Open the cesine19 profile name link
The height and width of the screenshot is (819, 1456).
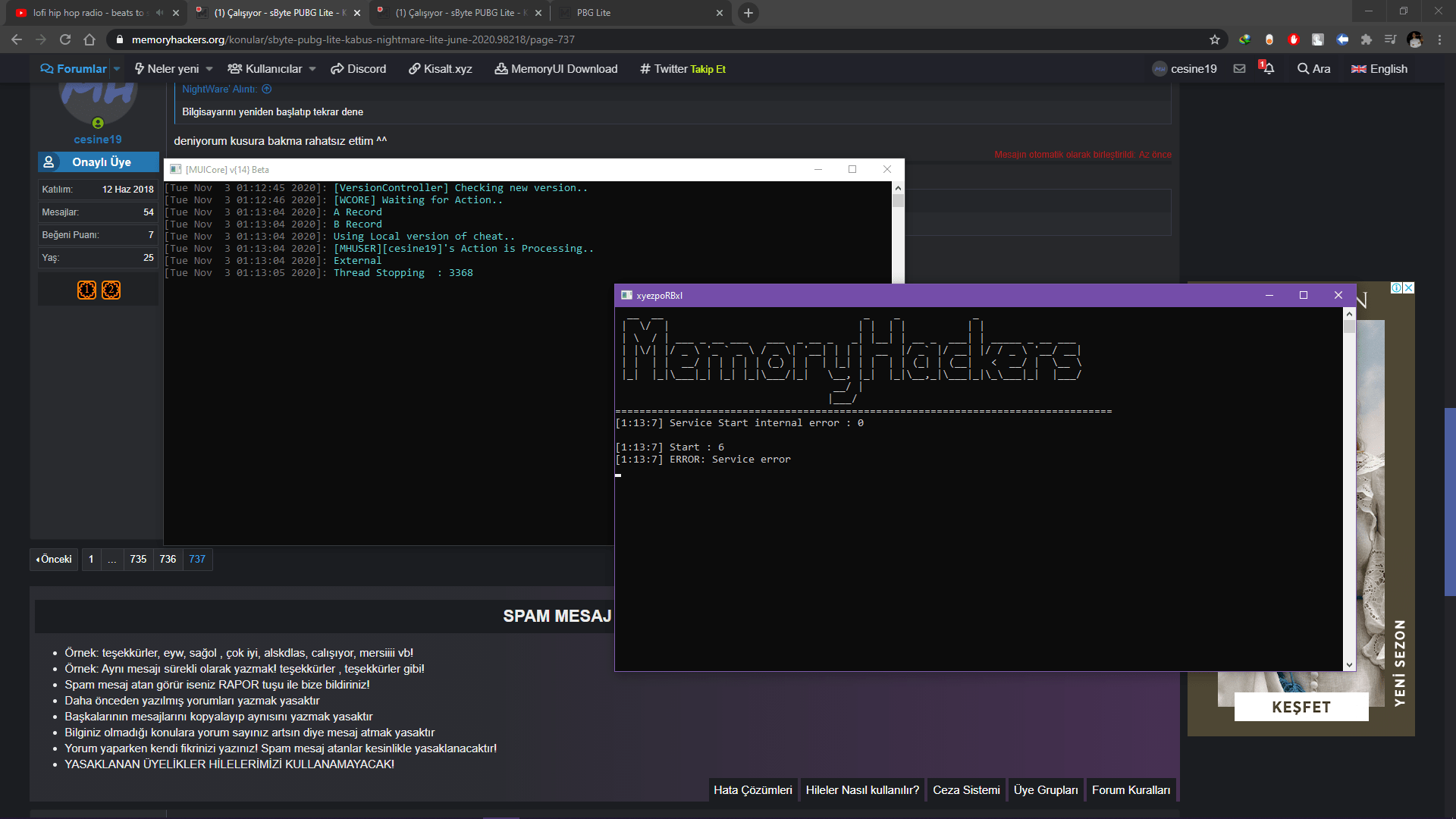98,140
